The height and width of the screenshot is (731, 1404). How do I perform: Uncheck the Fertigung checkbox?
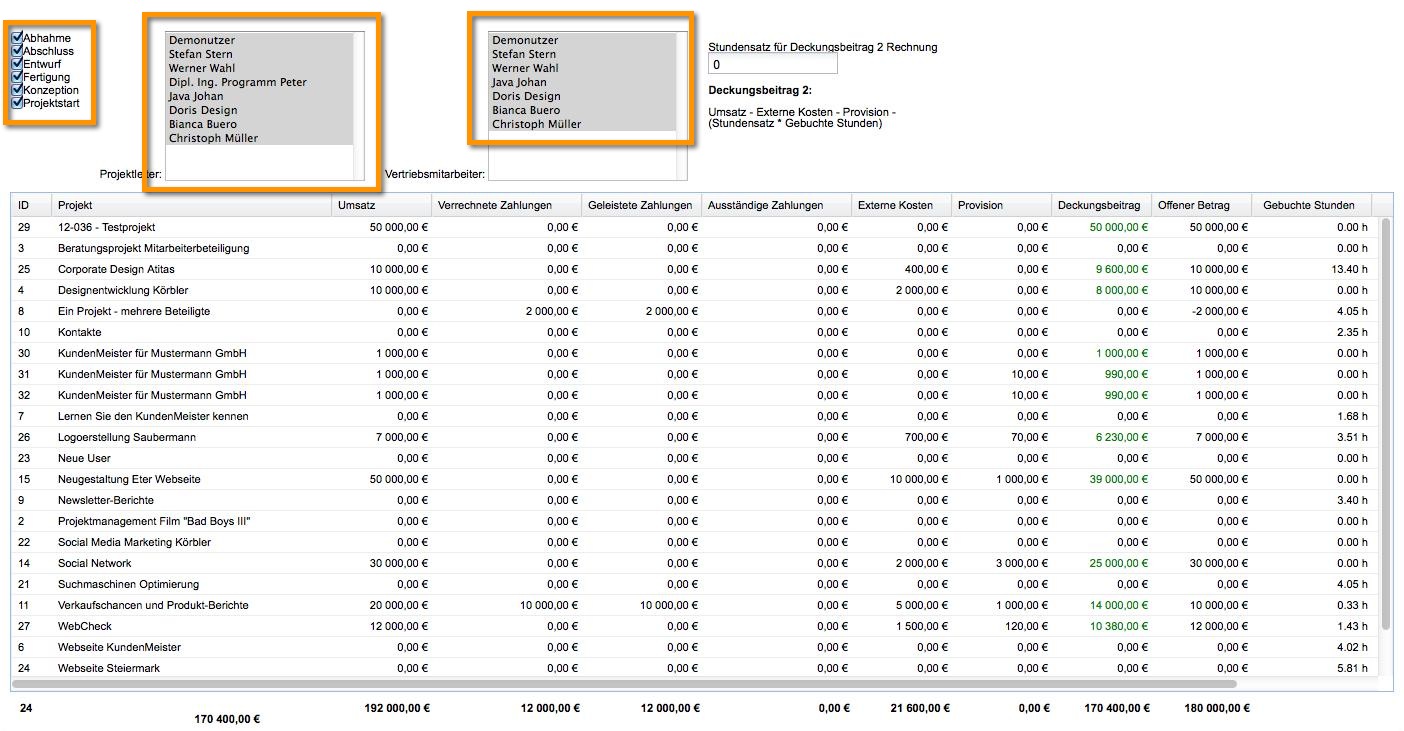[x=17, y=77]
